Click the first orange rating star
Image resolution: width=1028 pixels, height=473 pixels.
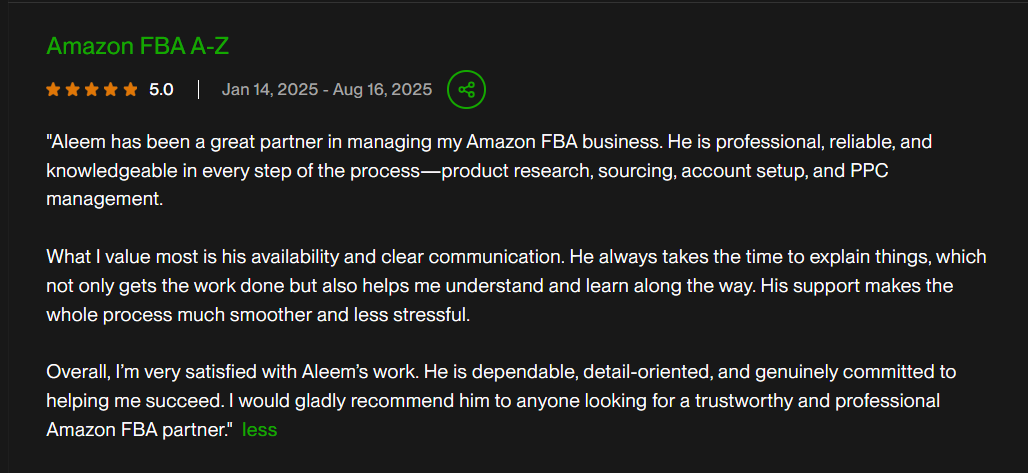(x=54, y=90)
